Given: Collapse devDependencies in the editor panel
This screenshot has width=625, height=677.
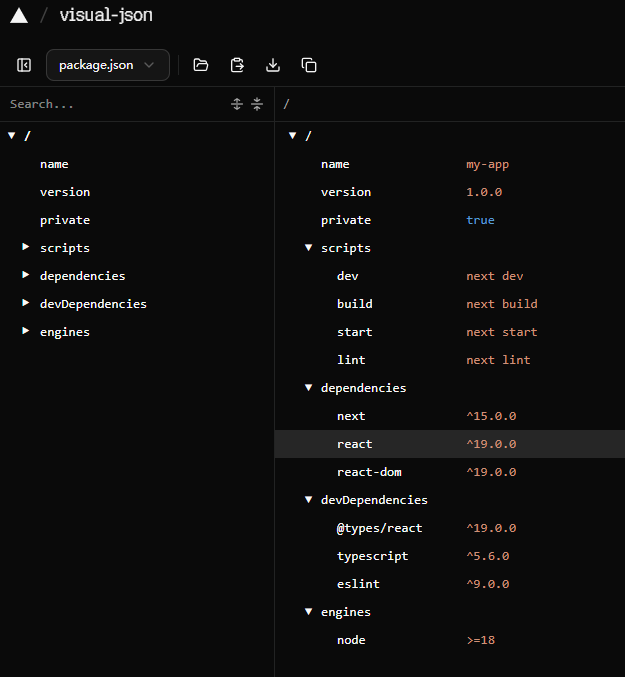Looking at the screenshot, I should point(309,500).
